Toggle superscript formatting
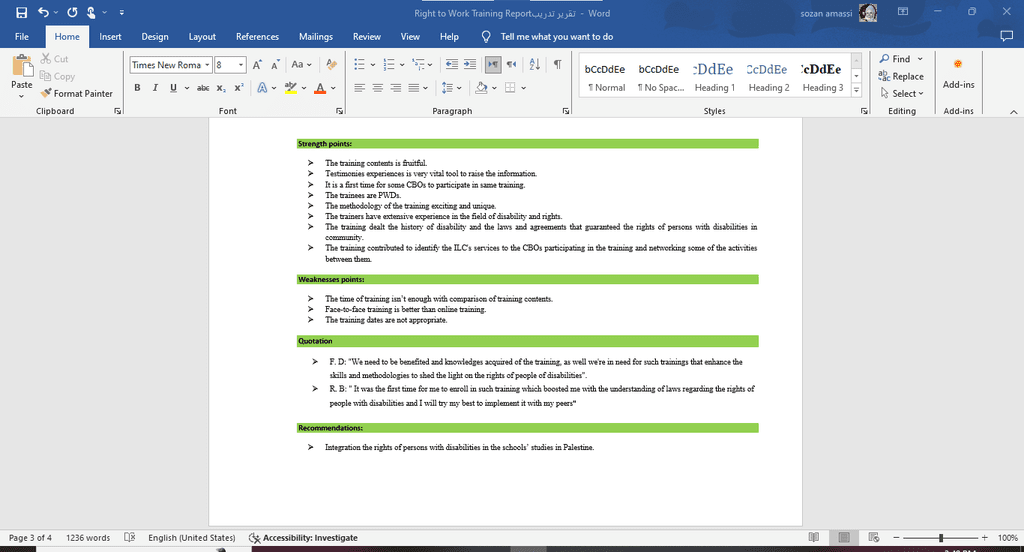 (239, 88)
